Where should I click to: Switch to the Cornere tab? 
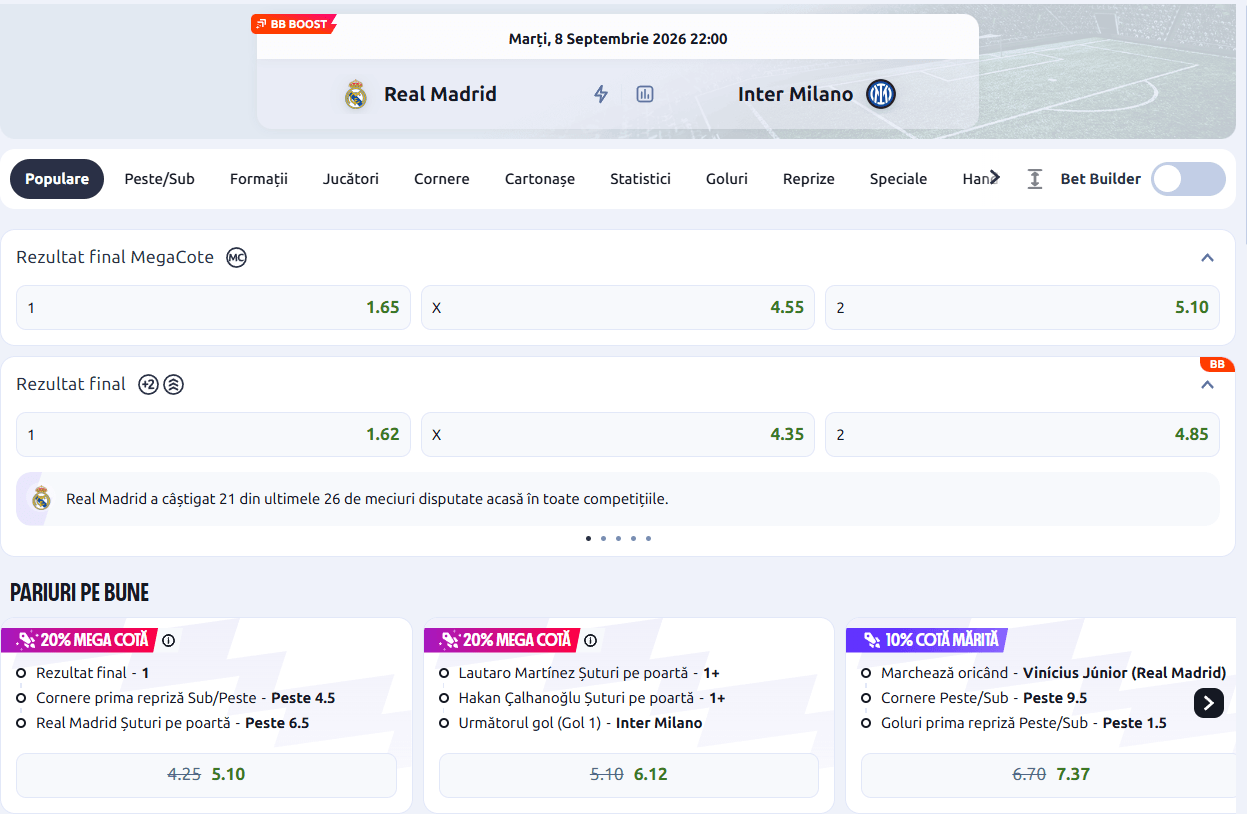coord(442,179)
